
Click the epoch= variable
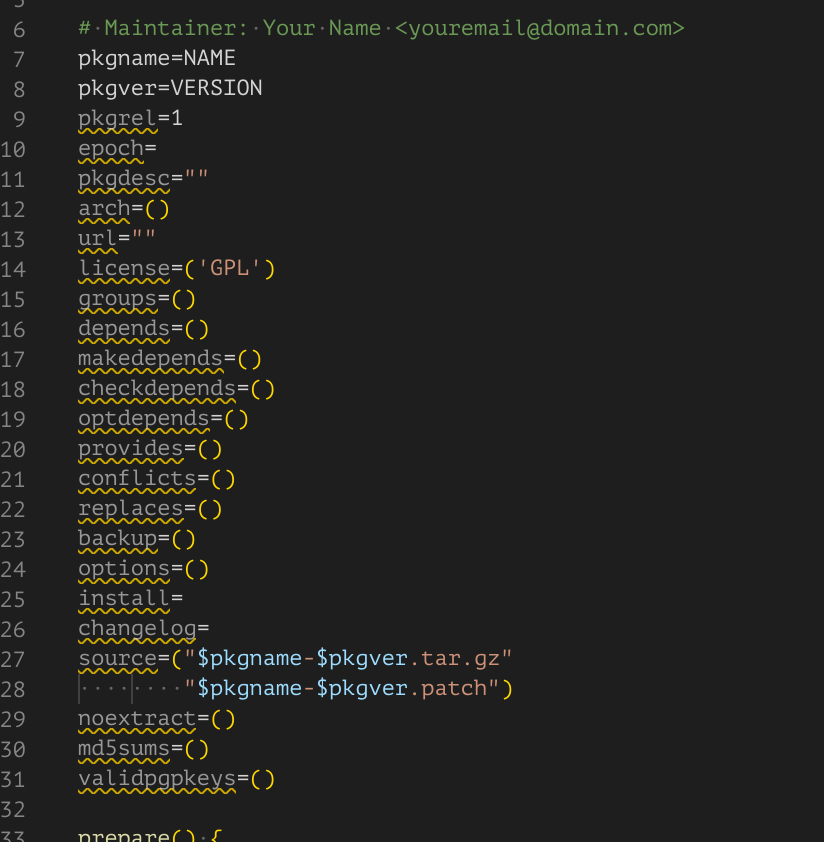coord(117,148)
